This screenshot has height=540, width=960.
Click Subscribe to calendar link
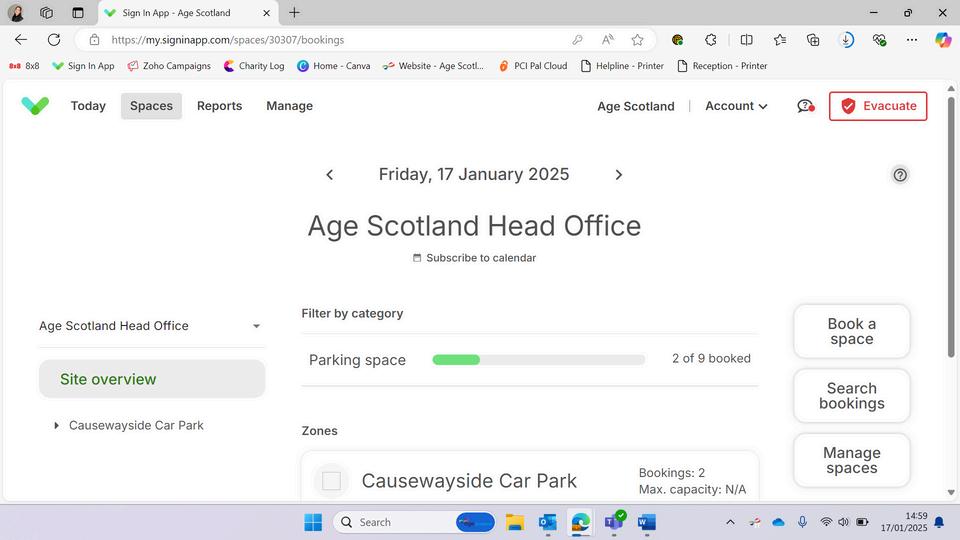474,258
